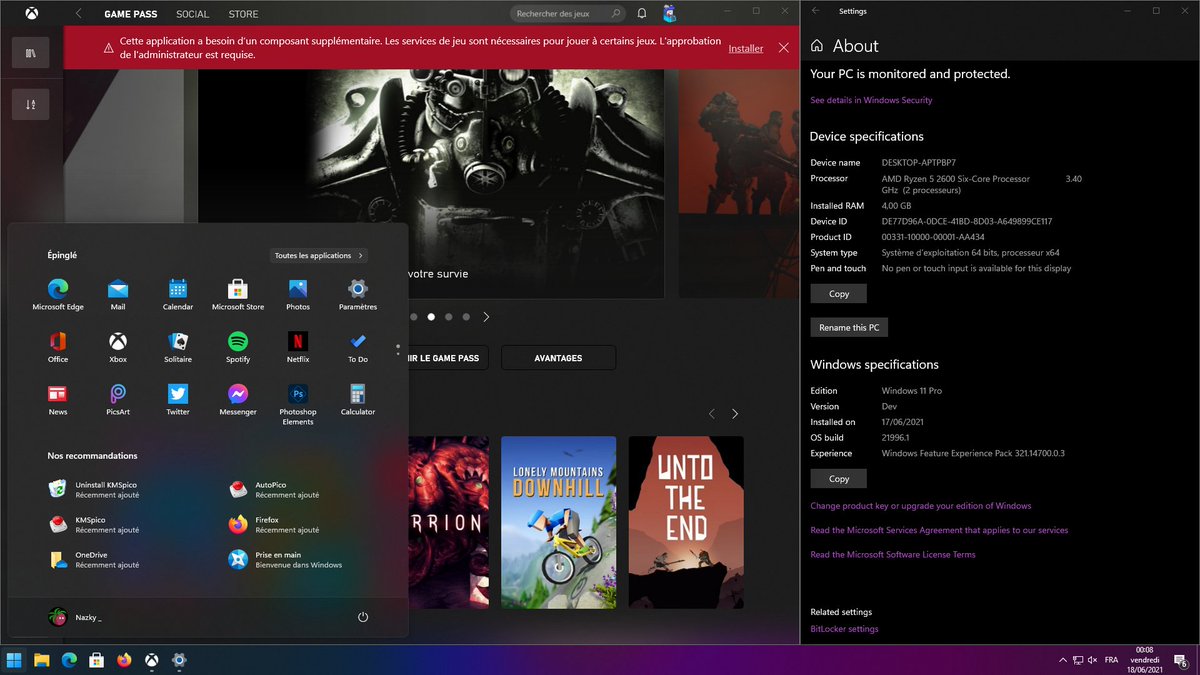Screen dimensions: 1200x675
Task: Show hidden tray icons chevron
Action: pyautogui.click(x=1062, y=660)
